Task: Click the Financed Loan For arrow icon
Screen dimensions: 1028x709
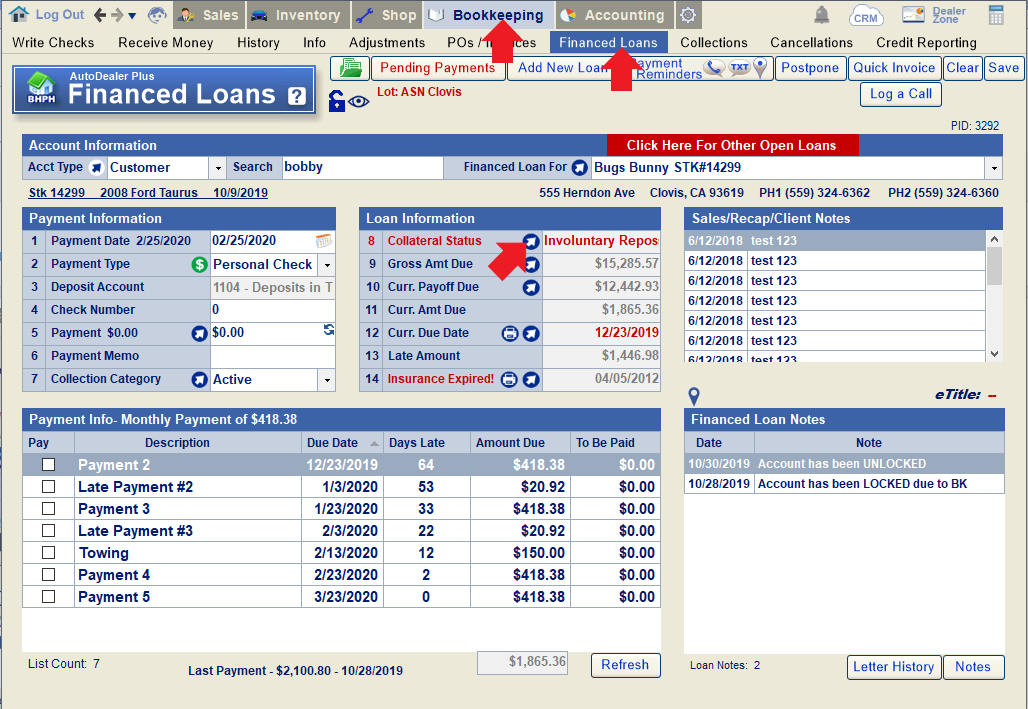Action: [x=580, y=168]
